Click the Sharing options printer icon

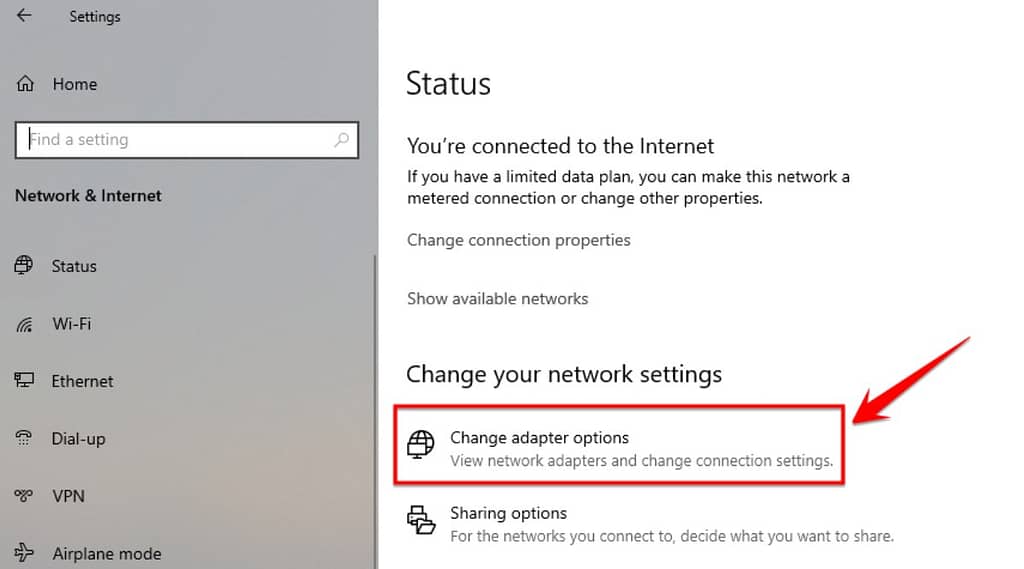(421, 521)
